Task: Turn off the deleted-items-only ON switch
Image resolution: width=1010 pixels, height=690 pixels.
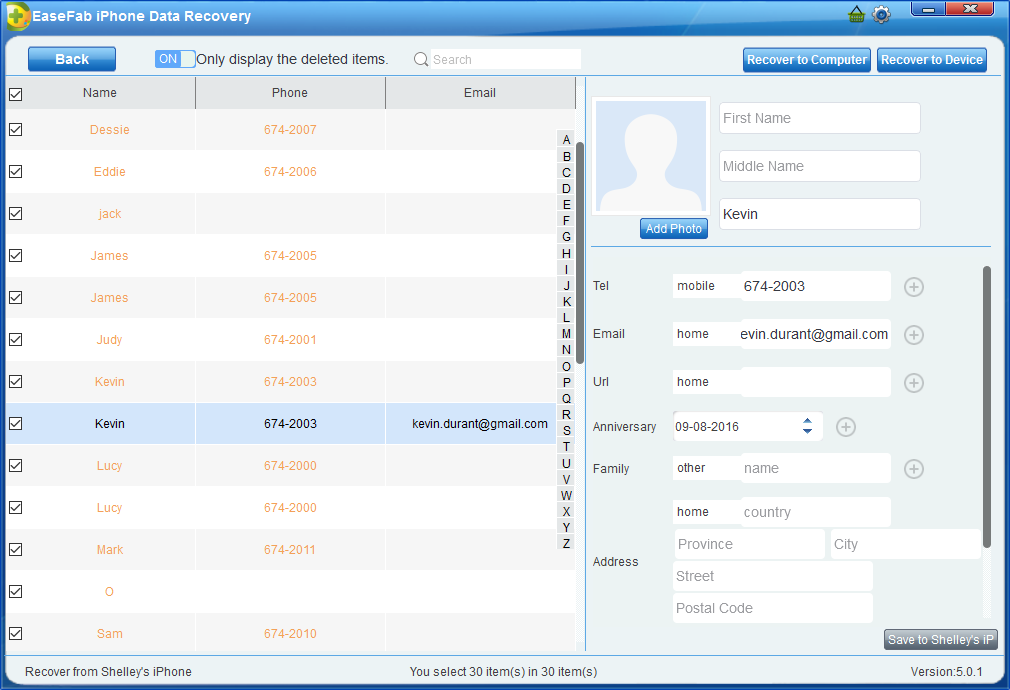Action: tap(175, 59)
